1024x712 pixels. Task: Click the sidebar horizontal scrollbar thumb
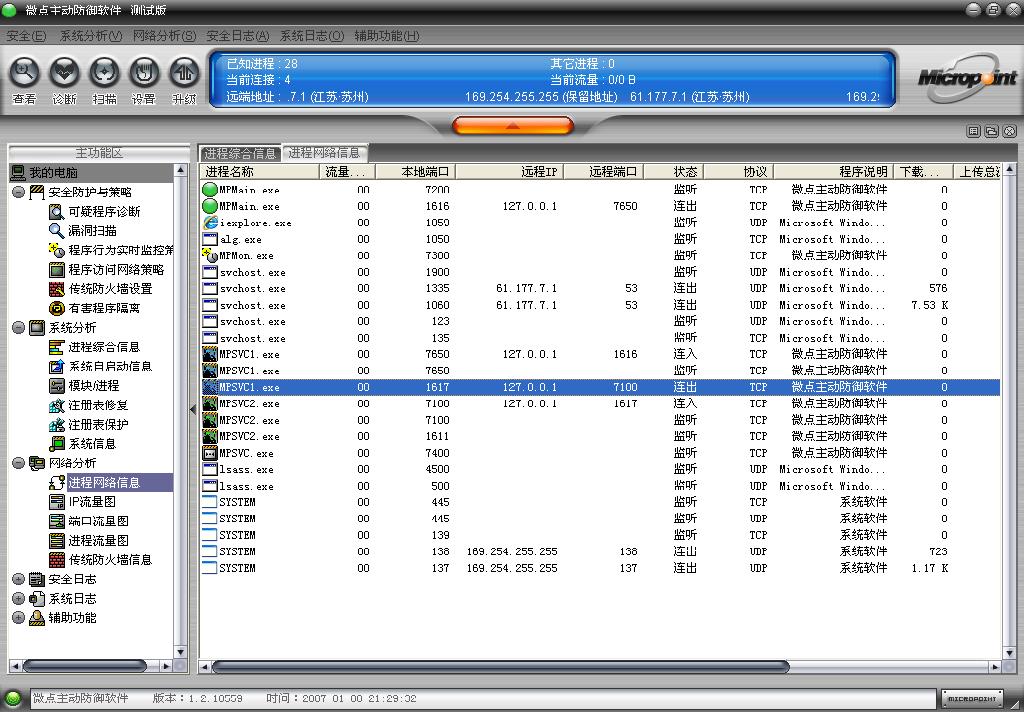[x=84, y=666]
